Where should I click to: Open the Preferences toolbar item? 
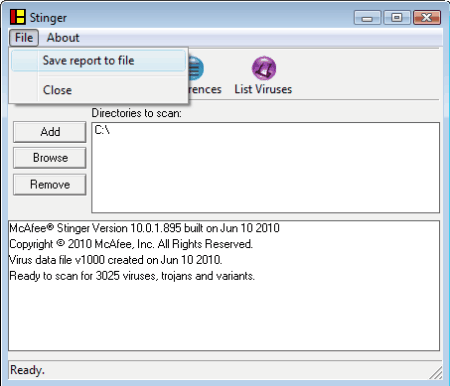[x=205, y=75]
